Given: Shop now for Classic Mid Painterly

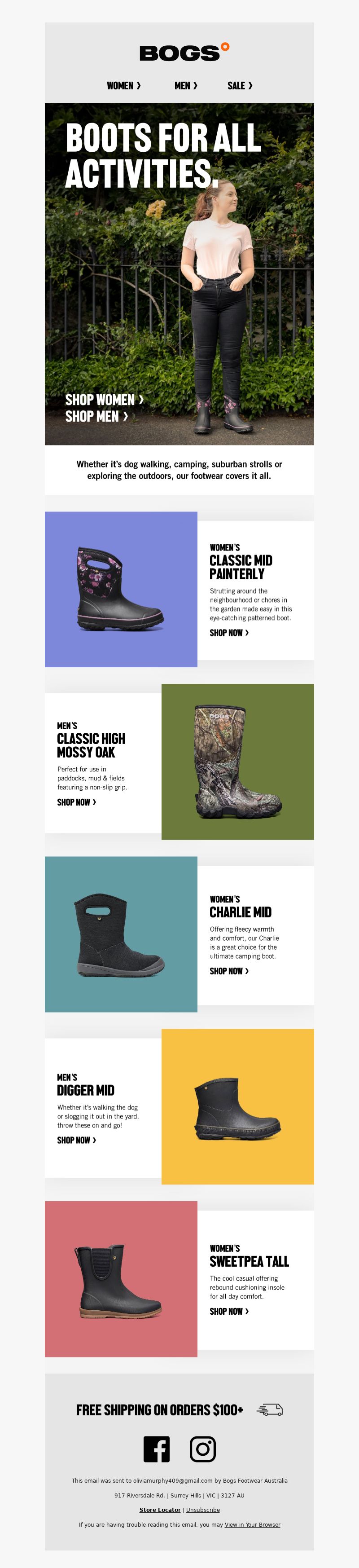Looking at the screenshot, I should point(229,633).
